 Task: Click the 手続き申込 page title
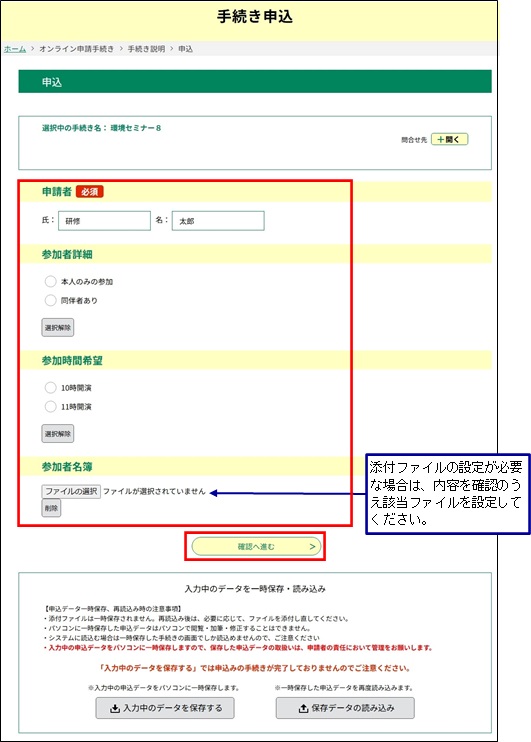255,17
